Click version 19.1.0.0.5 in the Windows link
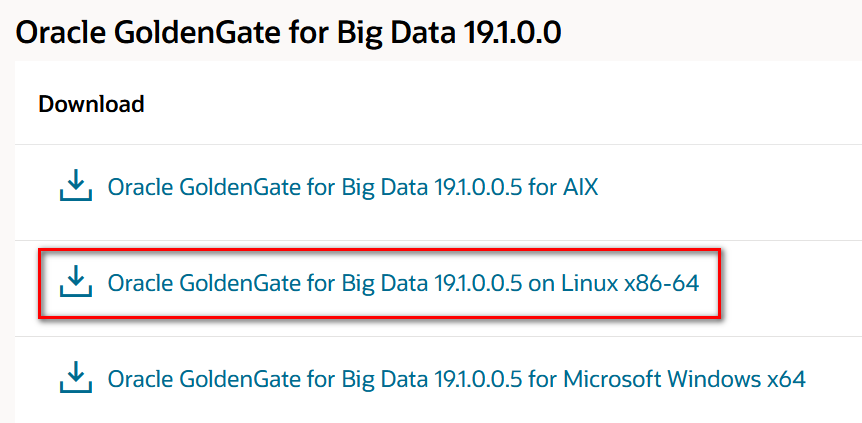 [x=474, y=379]
